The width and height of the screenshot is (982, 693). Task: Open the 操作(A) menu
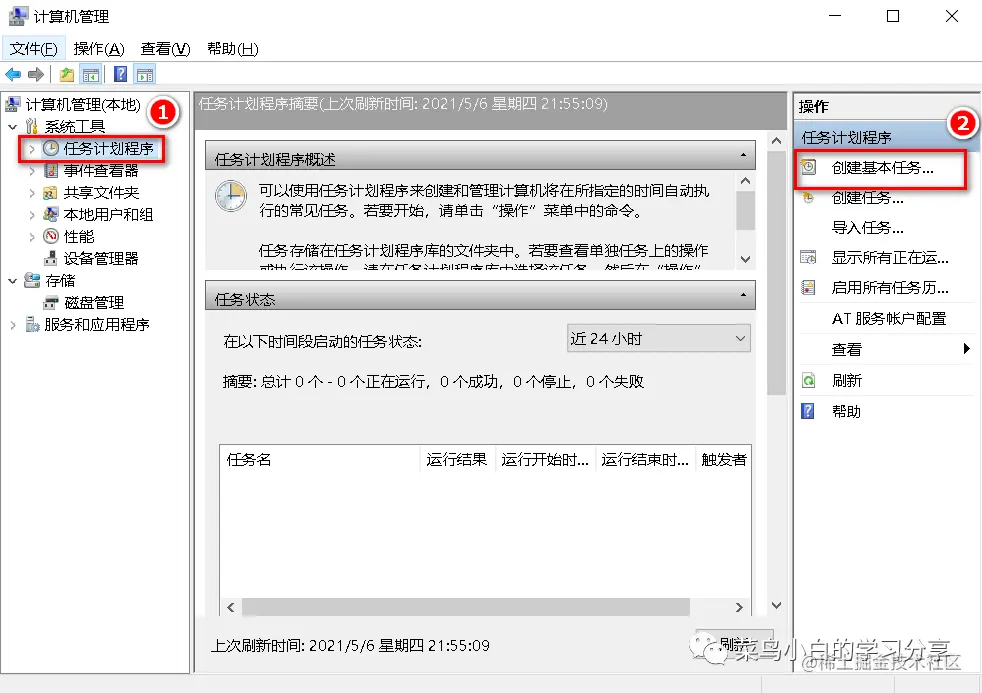coord(99,49)
